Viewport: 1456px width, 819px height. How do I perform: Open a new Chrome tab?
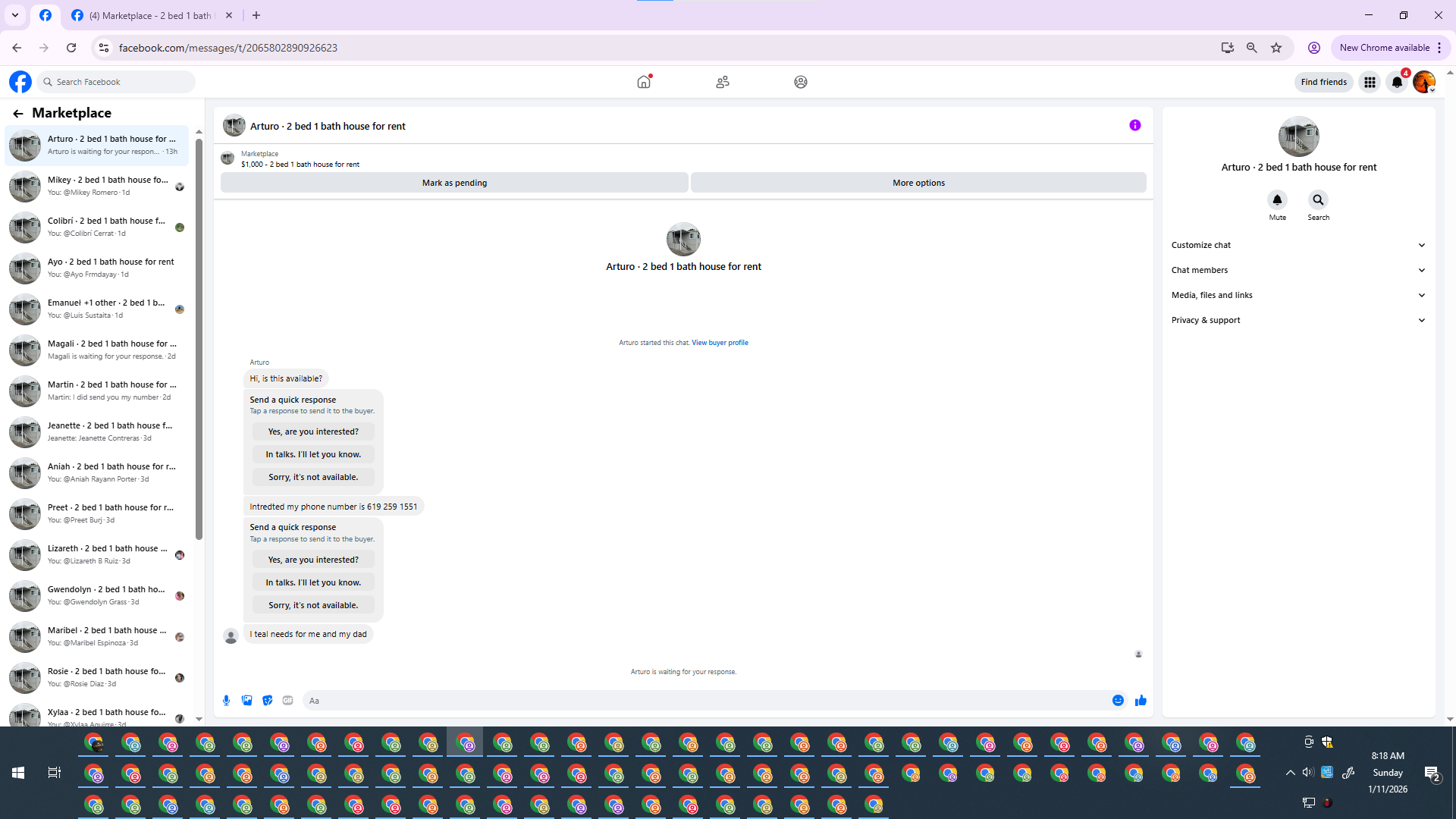(256, 15)
